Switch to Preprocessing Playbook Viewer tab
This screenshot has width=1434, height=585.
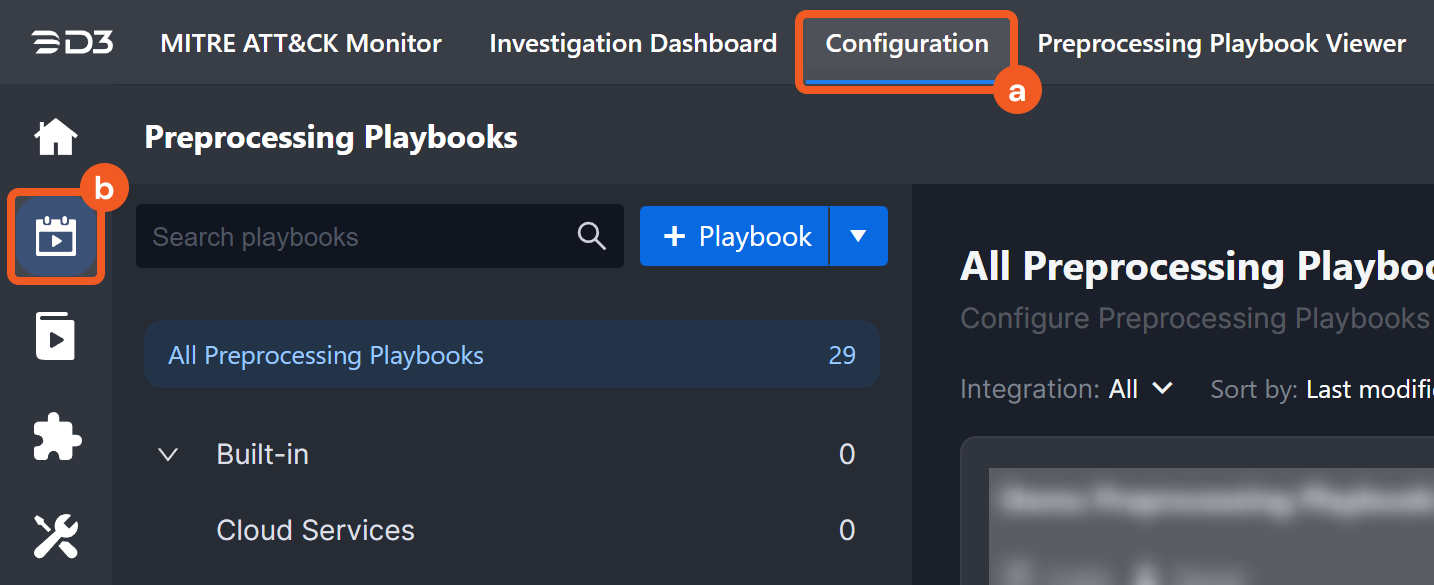click(1221, 44)
